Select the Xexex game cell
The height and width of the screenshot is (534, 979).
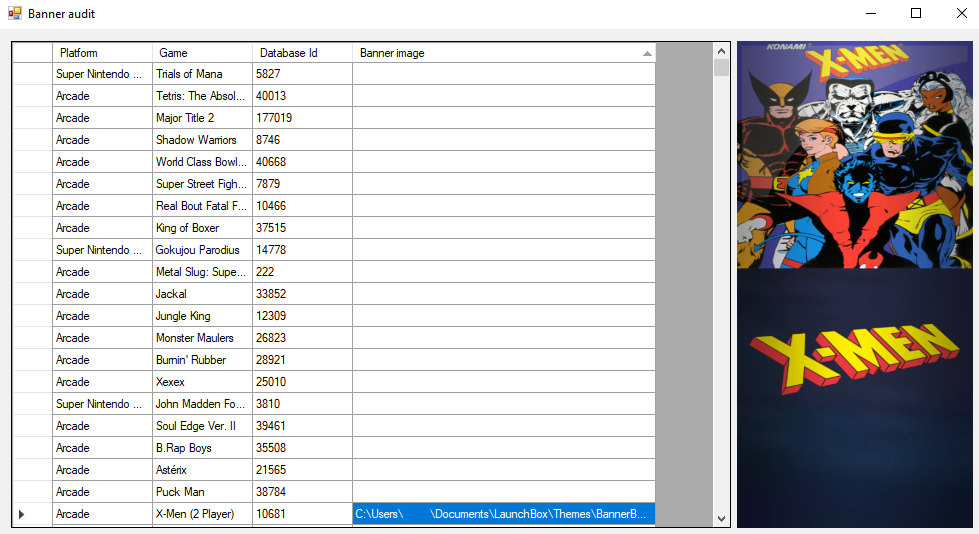(202, 382)
